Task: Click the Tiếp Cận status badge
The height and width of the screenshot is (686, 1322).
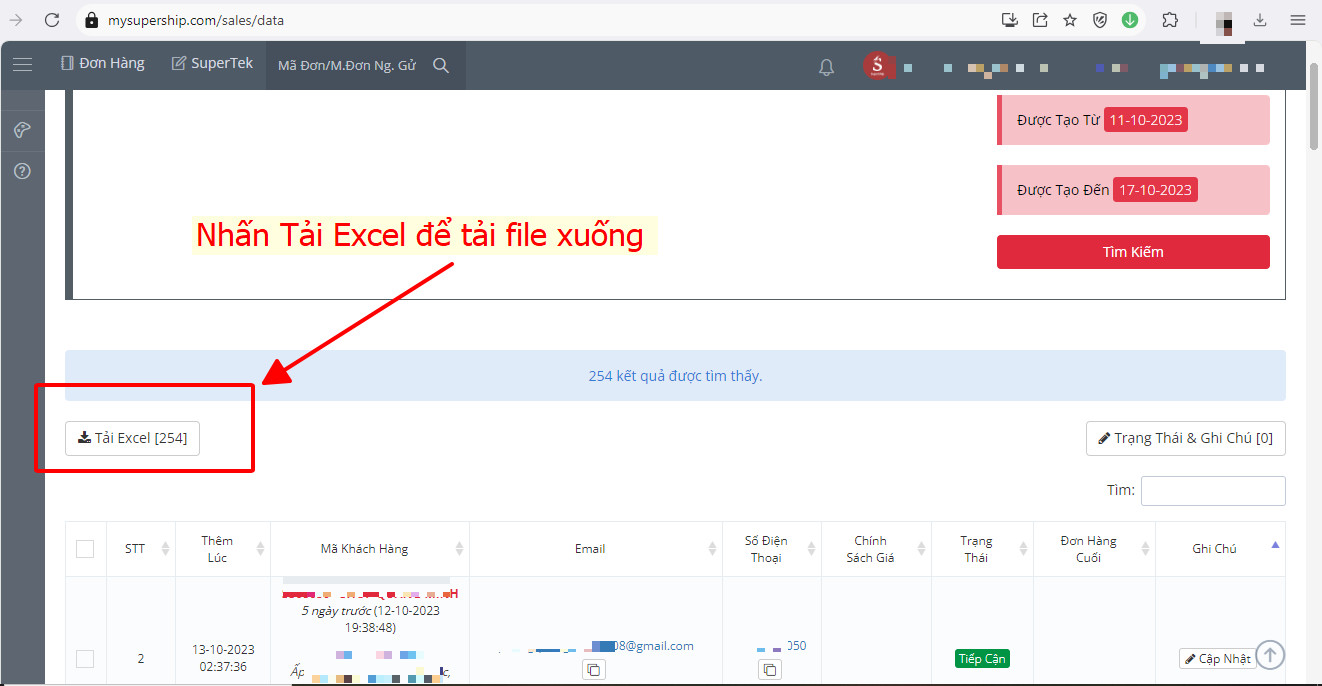Action: click(982, 659)
